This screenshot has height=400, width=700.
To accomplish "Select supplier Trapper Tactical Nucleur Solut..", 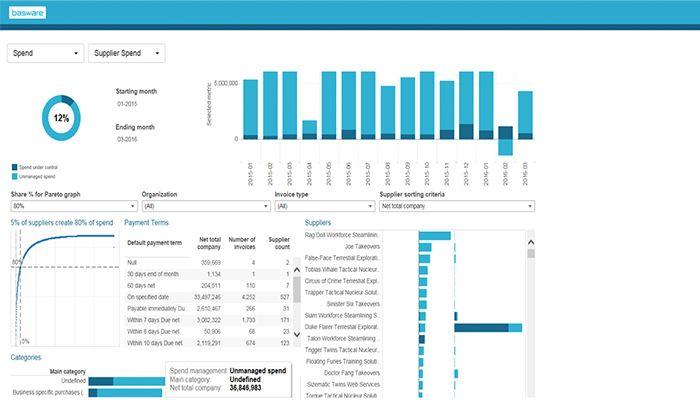I will pyautogui.click(x=342, y=293).
